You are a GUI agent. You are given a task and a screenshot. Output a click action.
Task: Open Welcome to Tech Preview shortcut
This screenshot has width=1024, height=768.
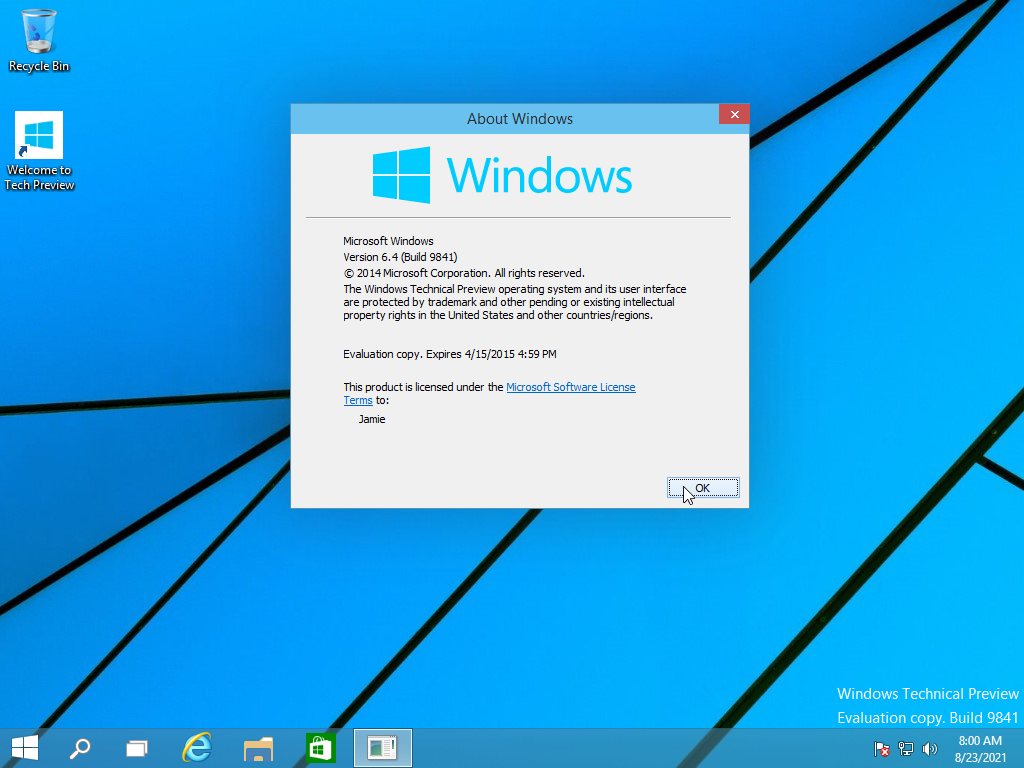39,151
